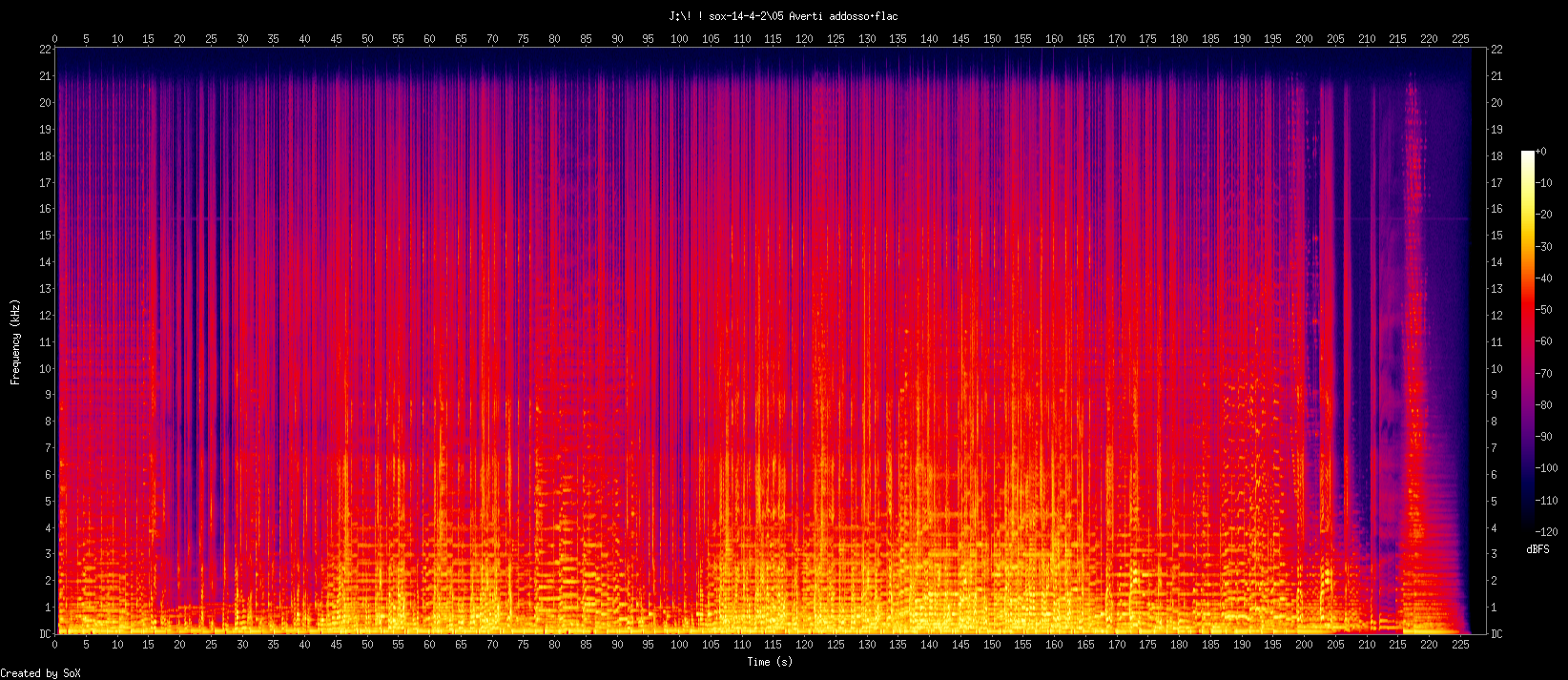Click the "DC" tick on left frequency axis
Screen dimensions: 1568x680
[44, 633]
